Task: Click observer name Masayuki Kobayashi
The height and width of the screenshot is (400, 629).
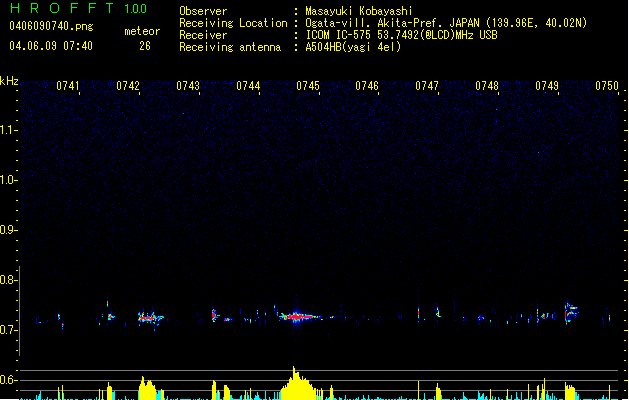Action: pyautogui.click(x=359, y=11)
